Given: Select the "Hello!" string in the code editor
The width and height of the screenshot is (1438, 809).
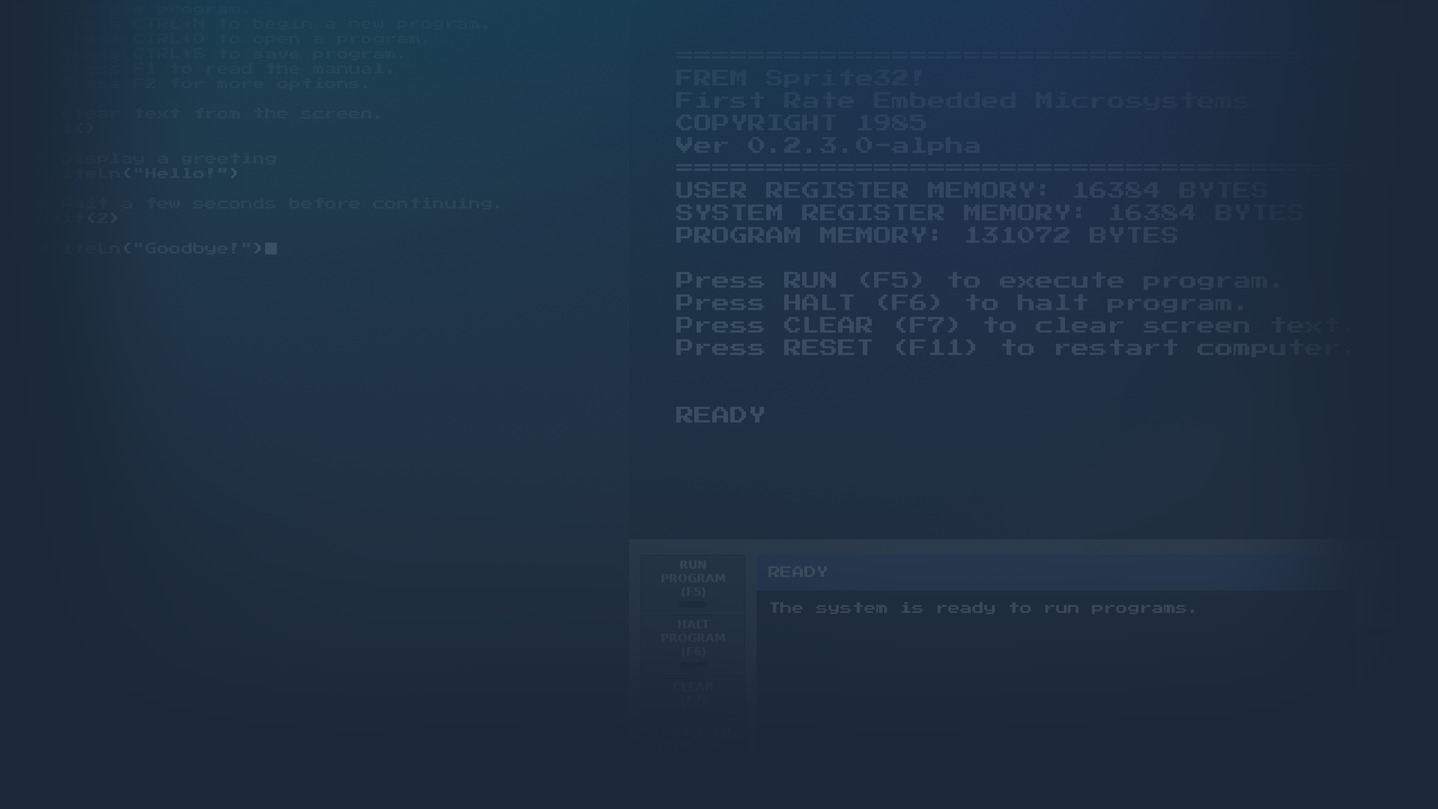Looking at the screenshot, I should coord(180,174).
